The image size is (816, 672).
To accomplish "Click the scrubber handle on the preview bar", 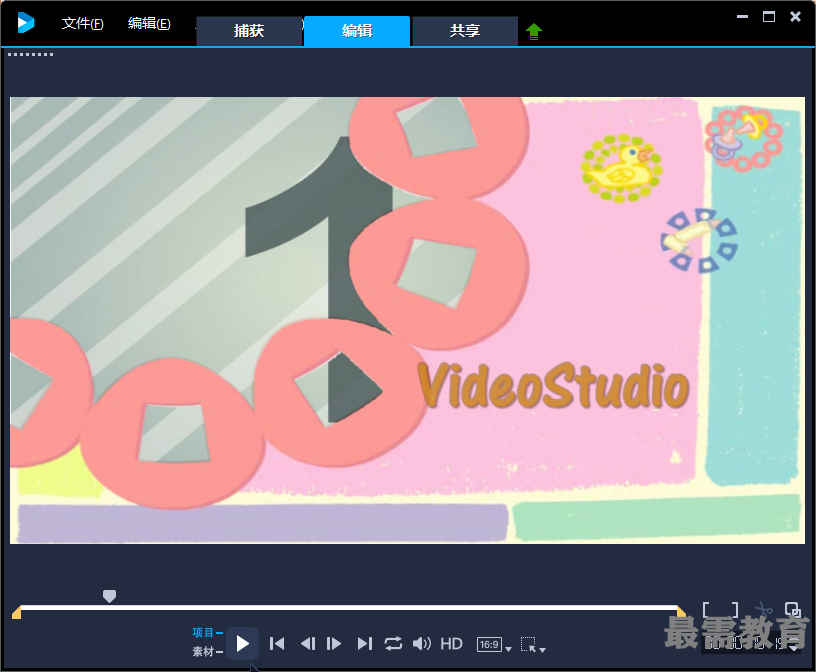I will [109, 596].
